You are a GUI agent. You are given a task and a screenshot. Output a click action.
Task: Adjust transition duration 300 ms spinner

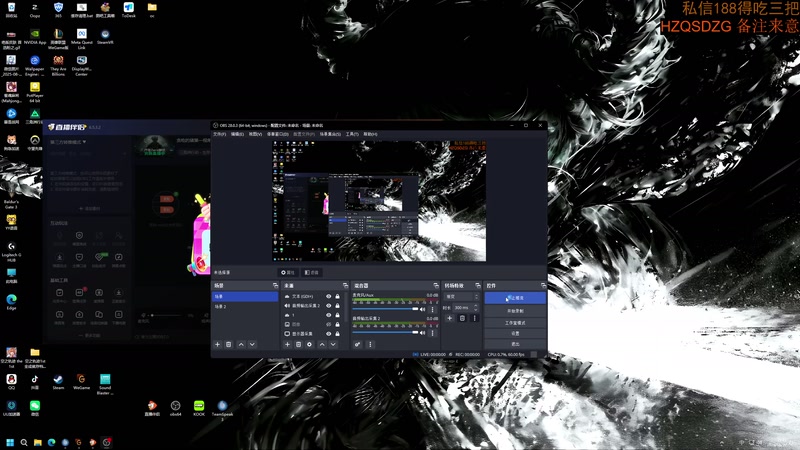coord(466,308)
